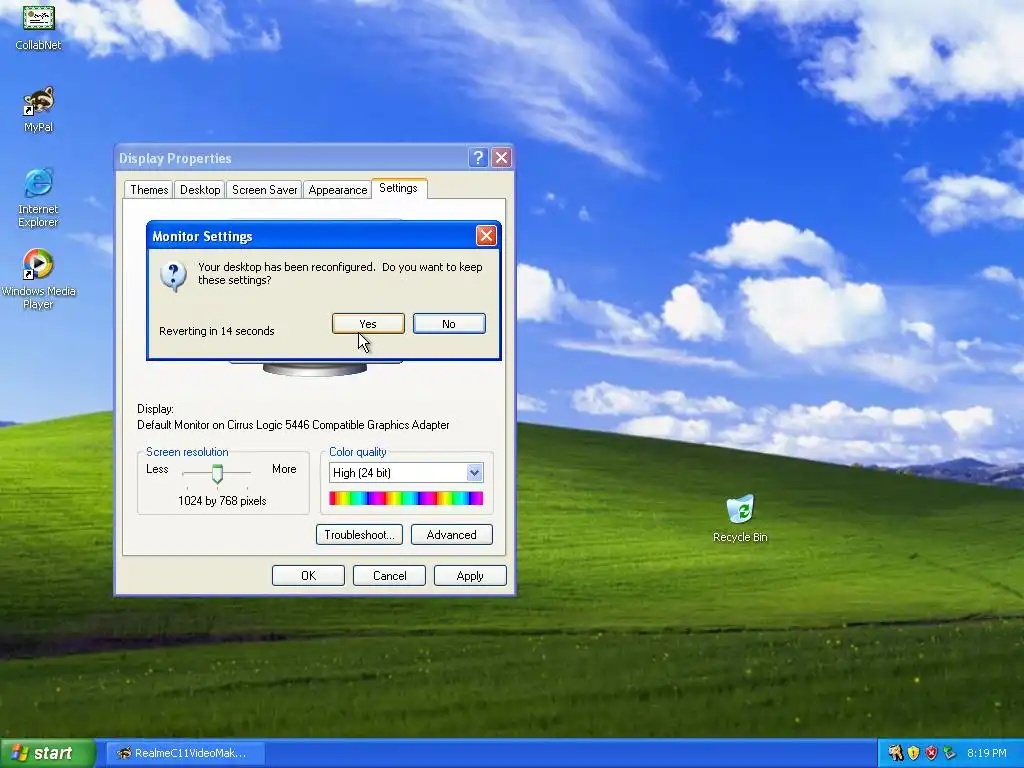The image size is (1024, 768).
Task: Close the Monitor Settings dialog
Action: click(x=486, y=236)
